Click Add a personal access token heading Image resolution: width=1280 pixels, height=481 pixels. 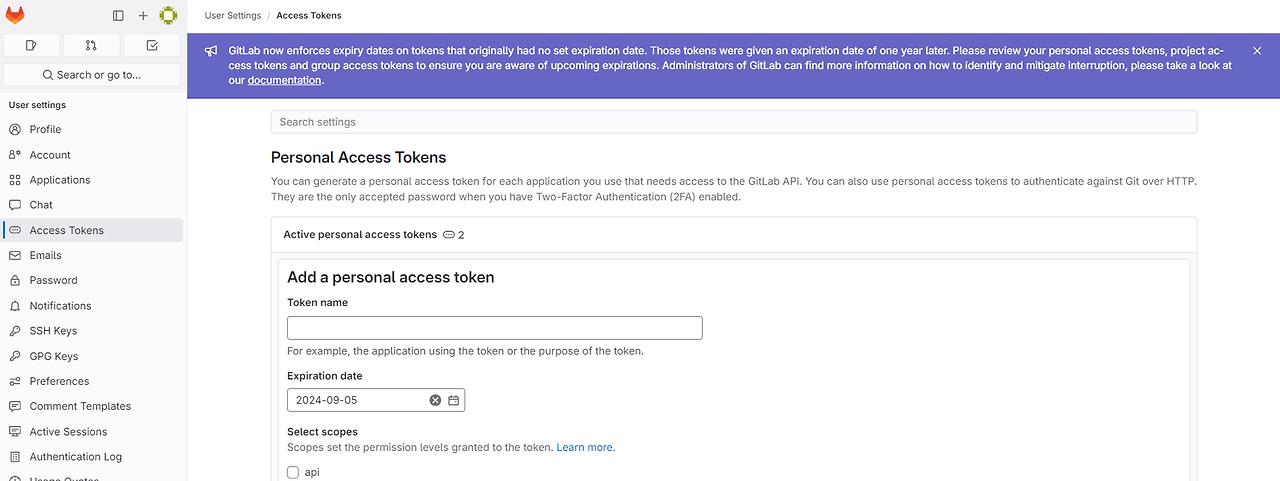(391, 277)
